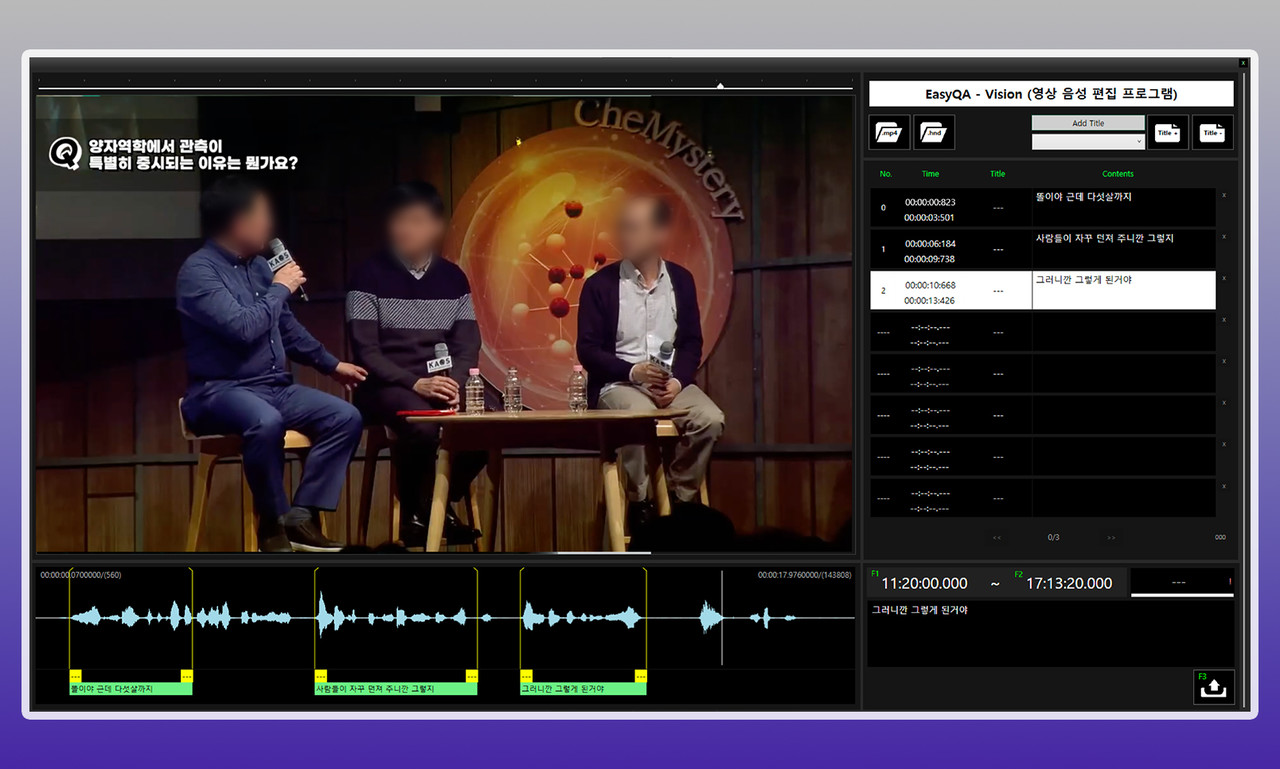Viewport: 1280px width, 769px height.
Task: Click the F2 end time field
Action: coord(1067,584)
